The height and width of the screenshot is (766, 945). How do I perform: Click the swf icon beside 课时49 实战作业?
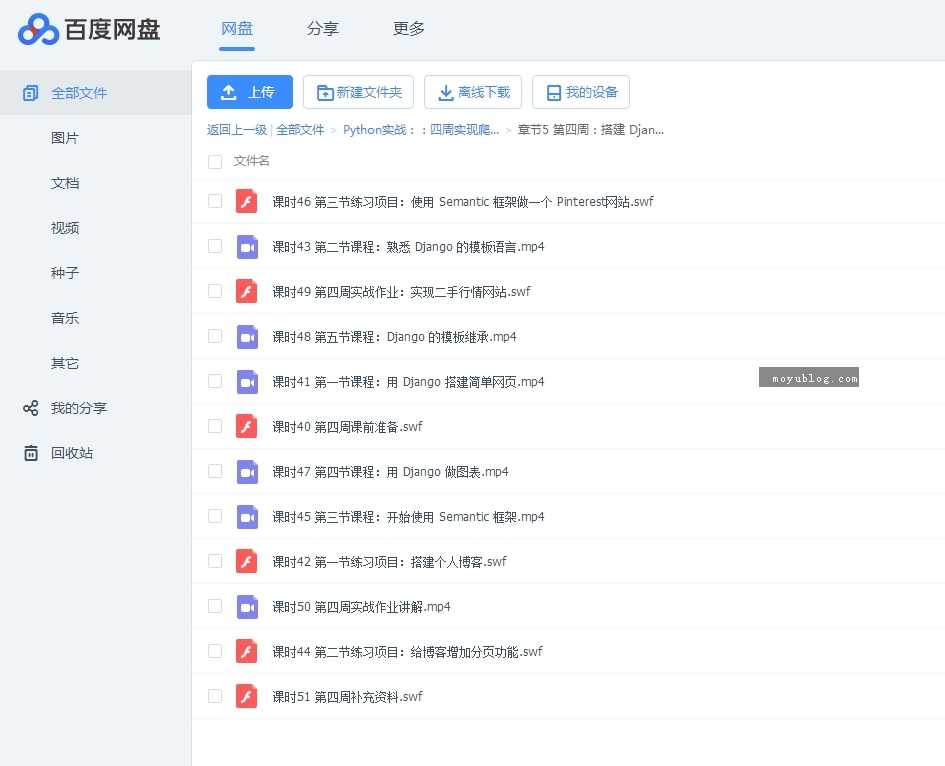click(x=247, y=291)
